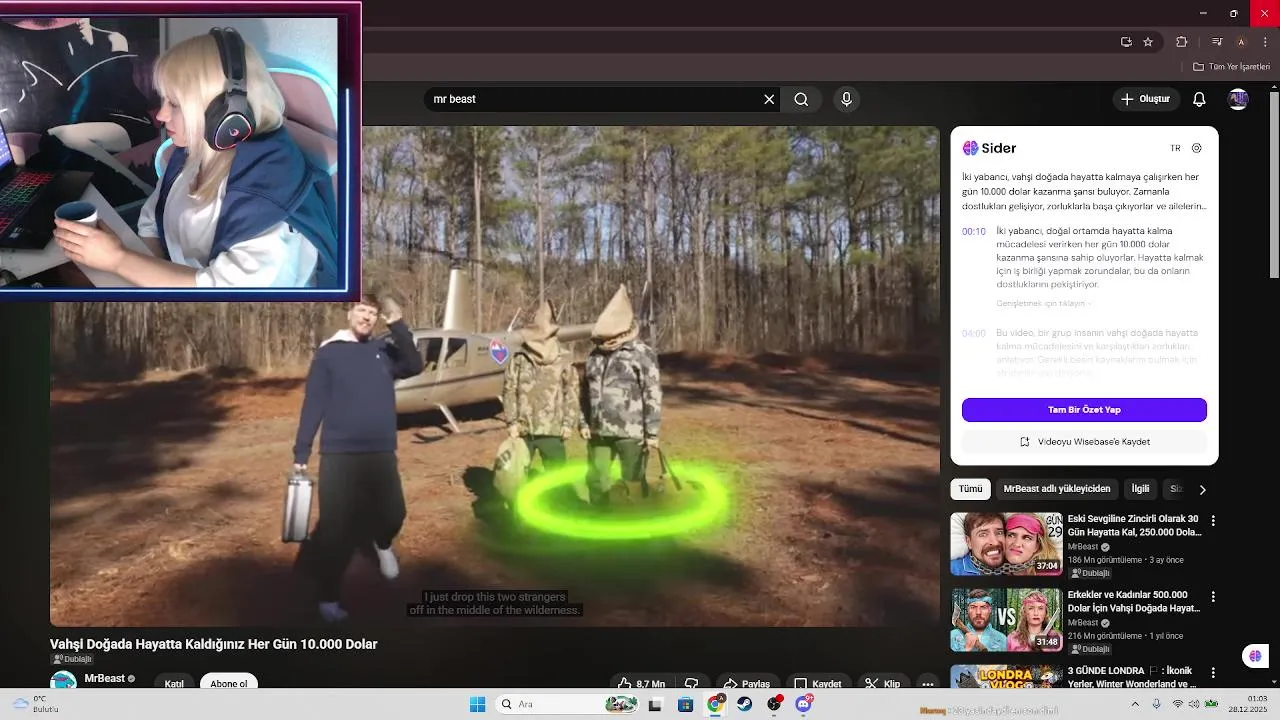The height and width of the screenshot is (720, 1280).
Task: Click the Paylaş share button
Action: 747,684
